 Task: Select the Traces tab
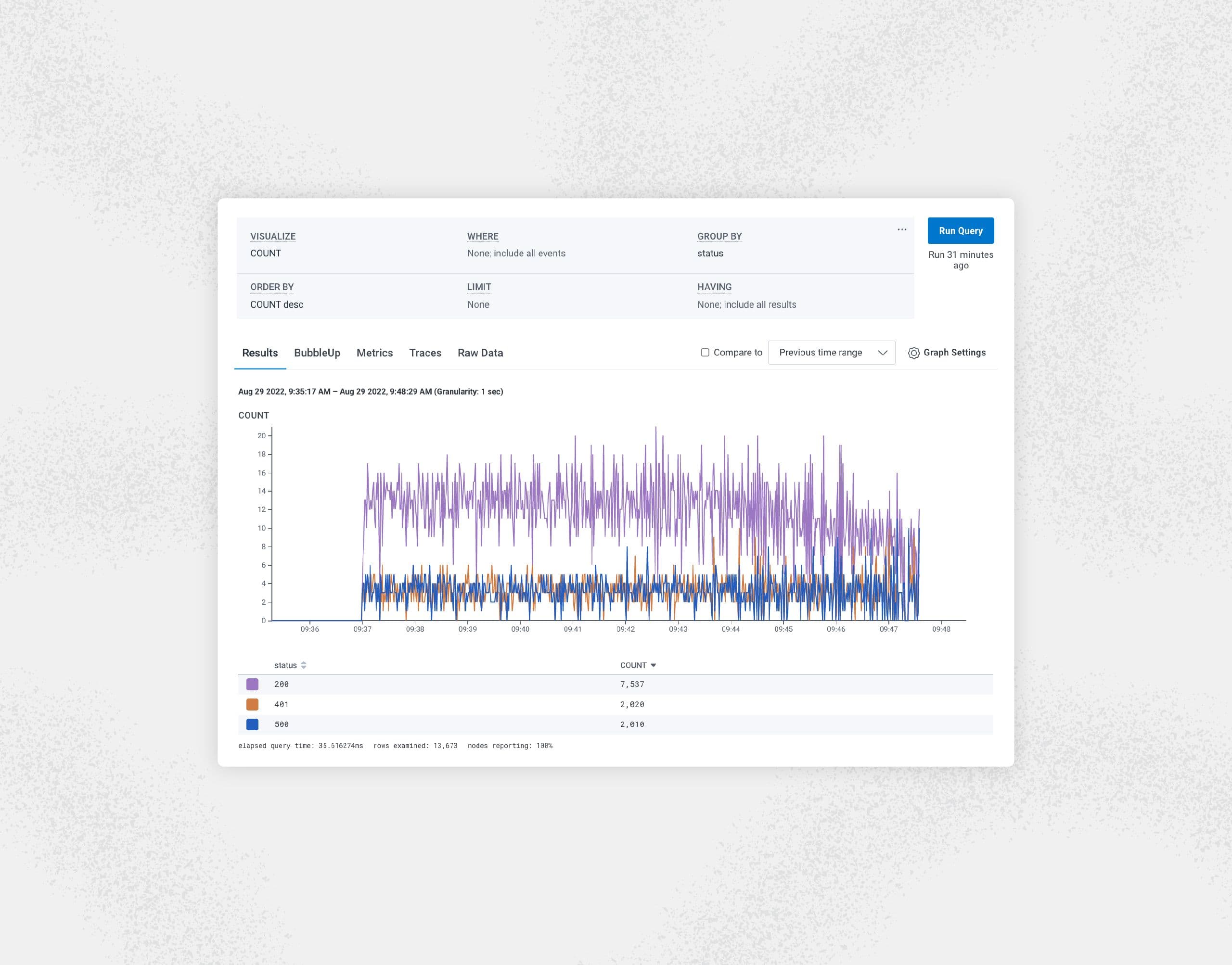coord(425,353)
